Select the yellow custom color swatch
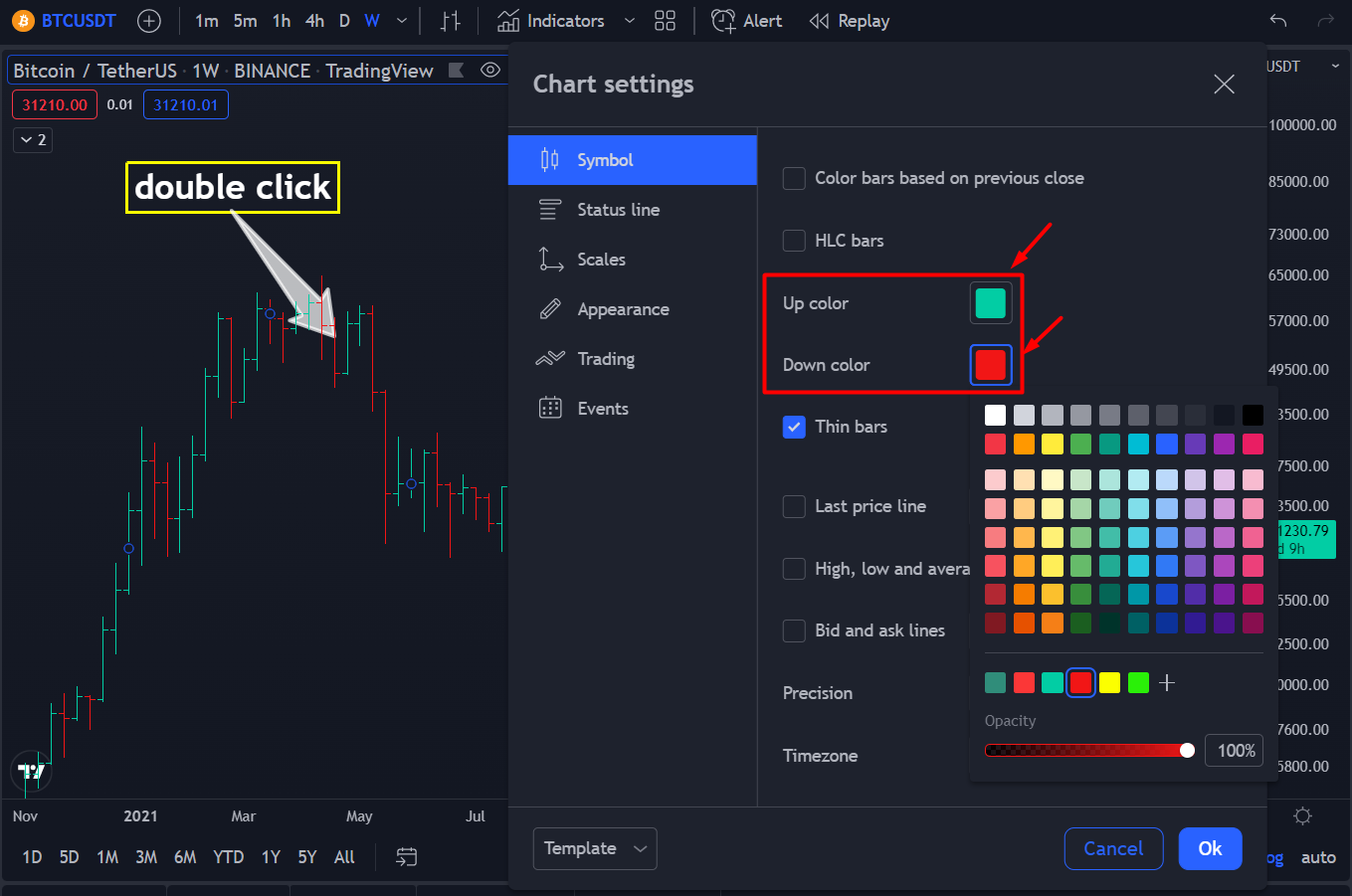Screen dimensions: 1352x896 pos(1110,682)
